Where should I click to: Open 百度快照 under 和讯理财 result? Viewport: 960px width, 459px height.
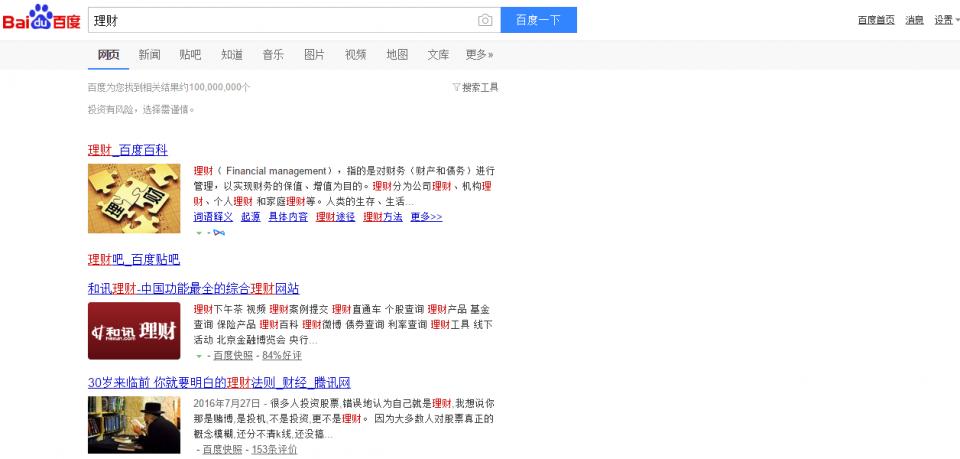pyautogui.click(x=233, y=356)
